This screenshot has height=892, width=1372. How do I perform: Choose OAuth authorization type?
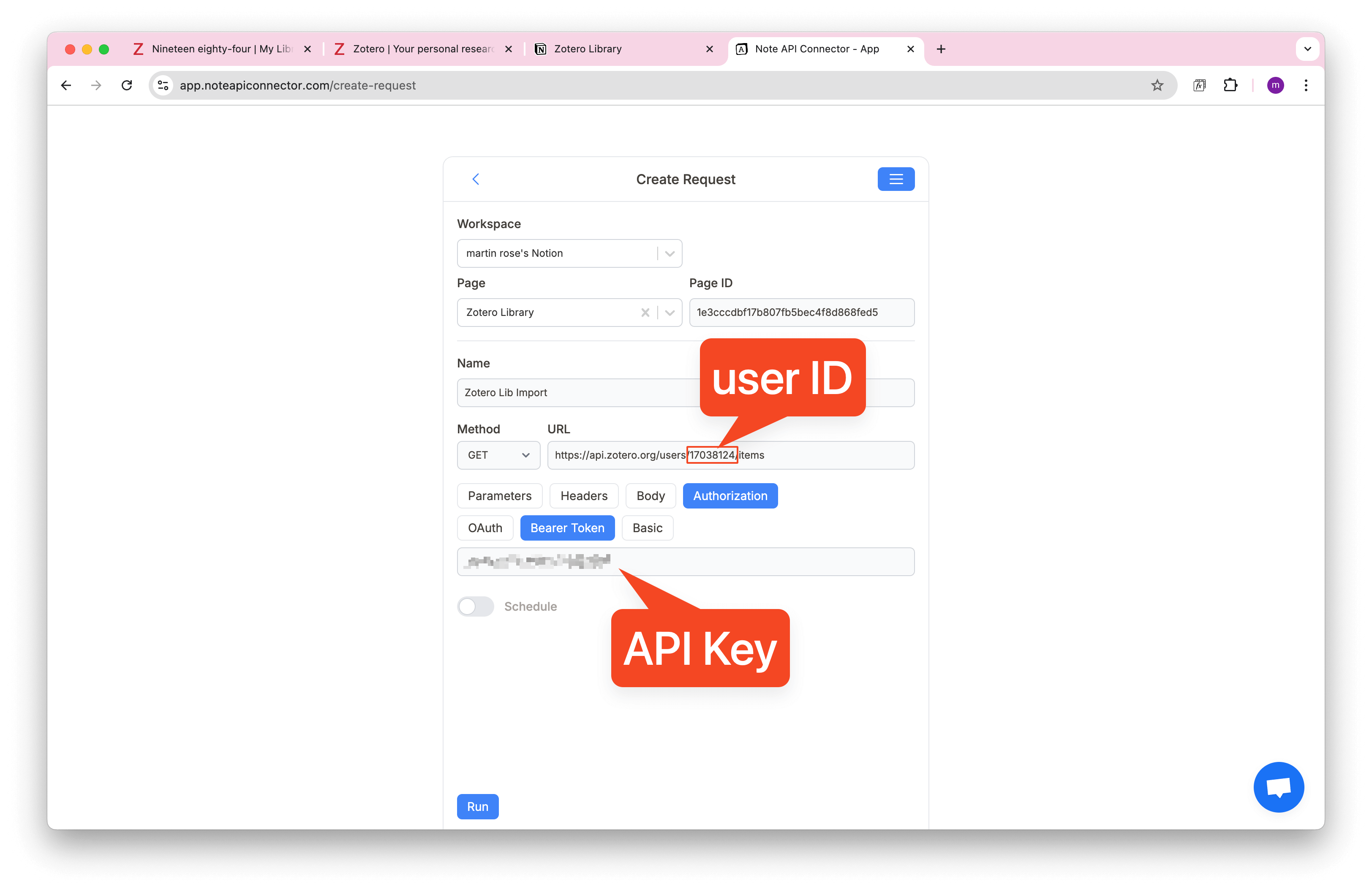[485, 528]
